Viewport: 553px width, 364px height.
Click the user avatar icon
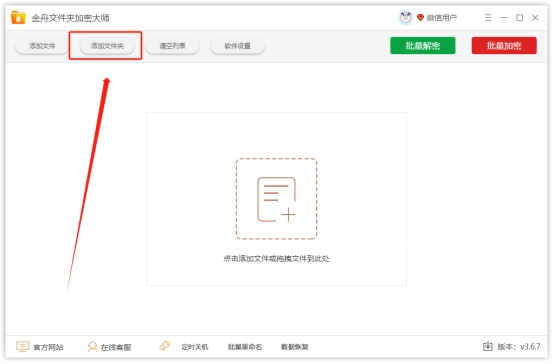coord(406,17)
